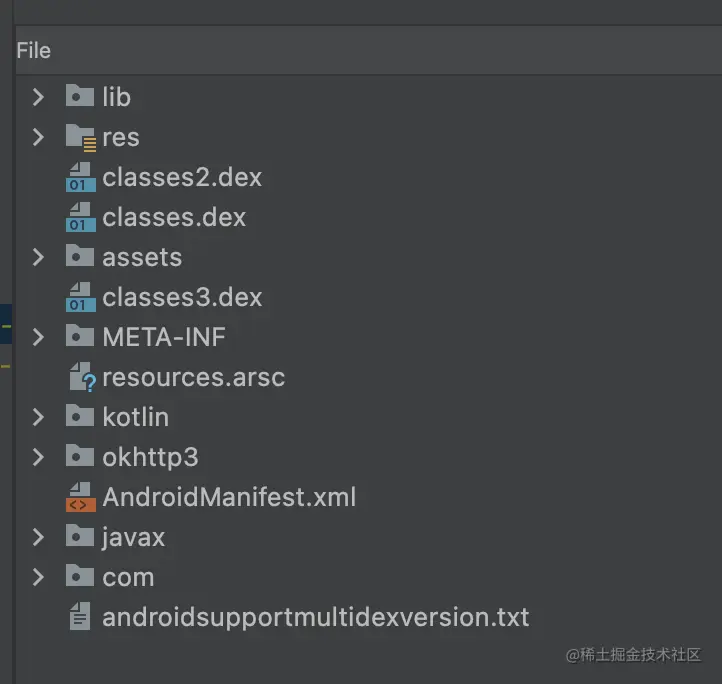The width and height of the screenshot is (722, 684).
Task: Expand the okhttp3 folder chevron
Action: coord(38,457)
